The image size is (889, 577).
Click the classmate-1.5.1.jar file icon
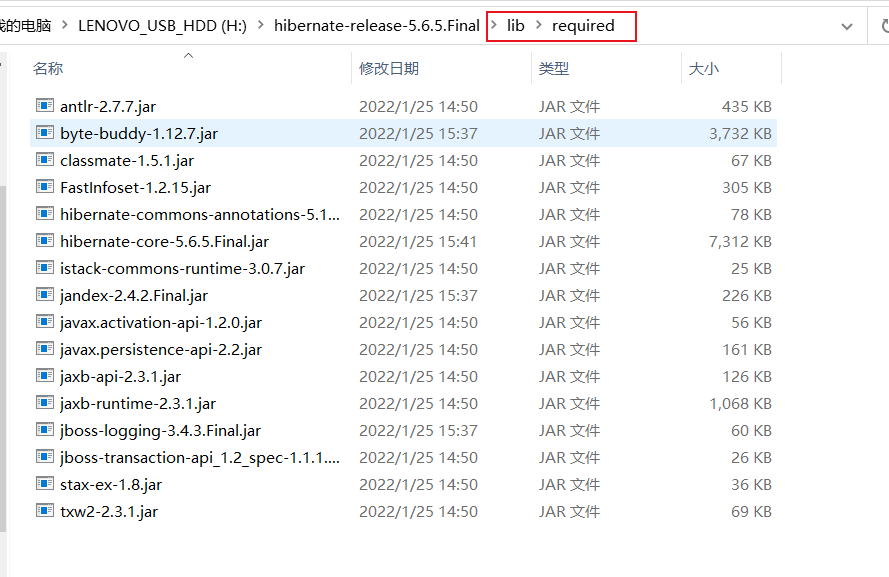coord(45,160)
